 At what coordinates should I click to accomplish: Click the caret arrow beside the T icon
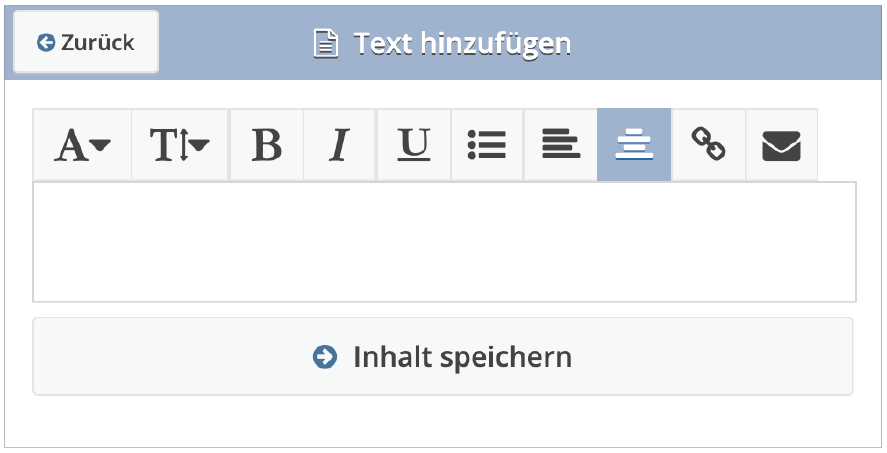199,146
